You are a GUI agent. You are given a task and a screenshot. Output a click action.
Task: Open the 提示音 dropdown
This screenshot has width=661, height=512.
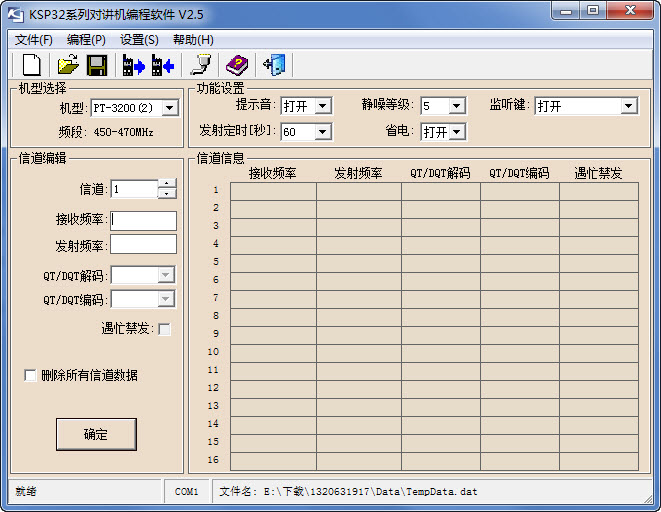[322, 106]
